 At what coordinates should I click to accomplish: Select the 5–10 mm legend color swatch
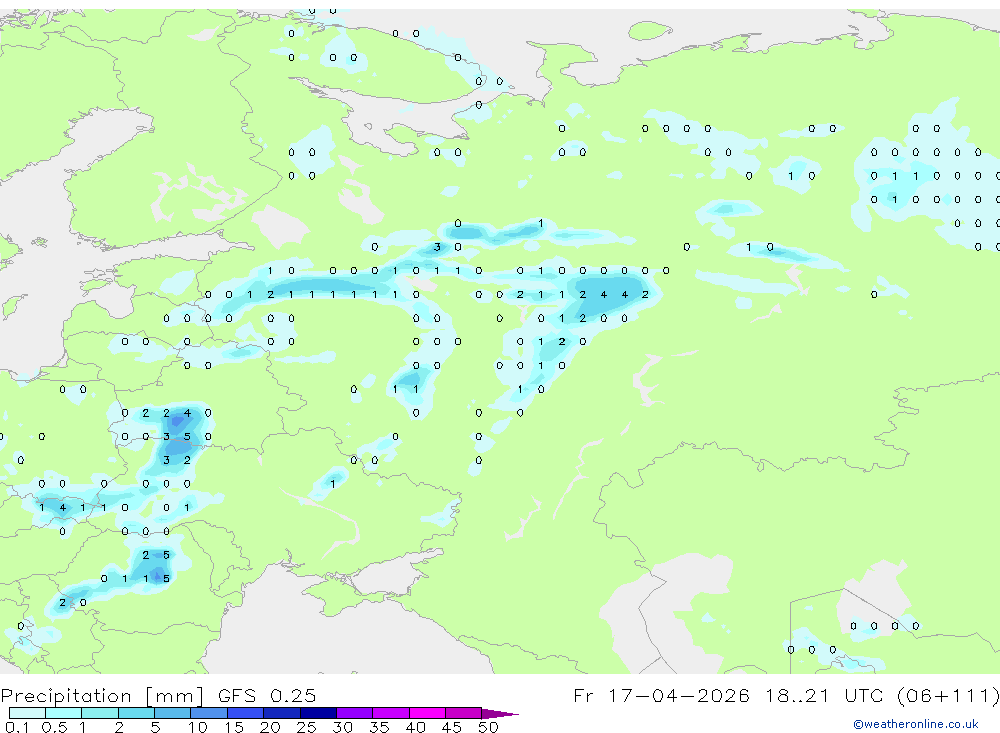[173, 713]
